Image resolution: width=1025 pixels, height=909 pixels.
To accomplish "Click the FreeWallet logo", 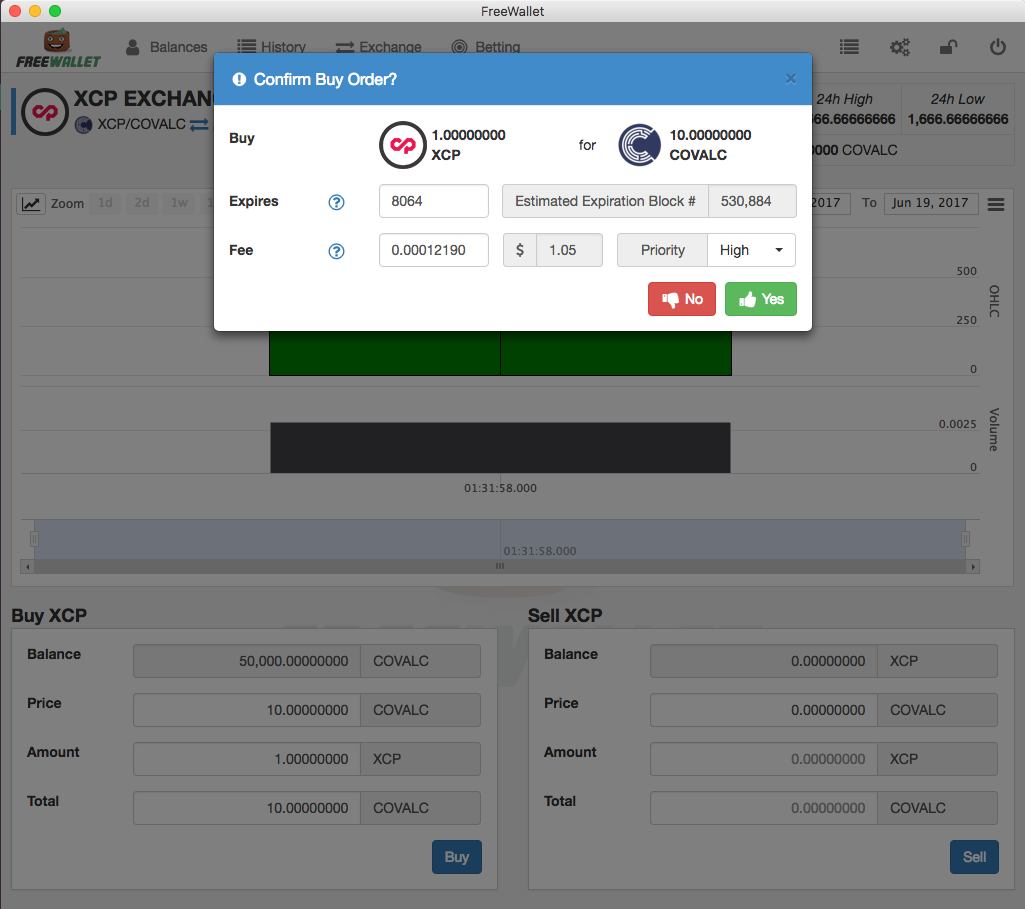I will click(x=58, y=48).
